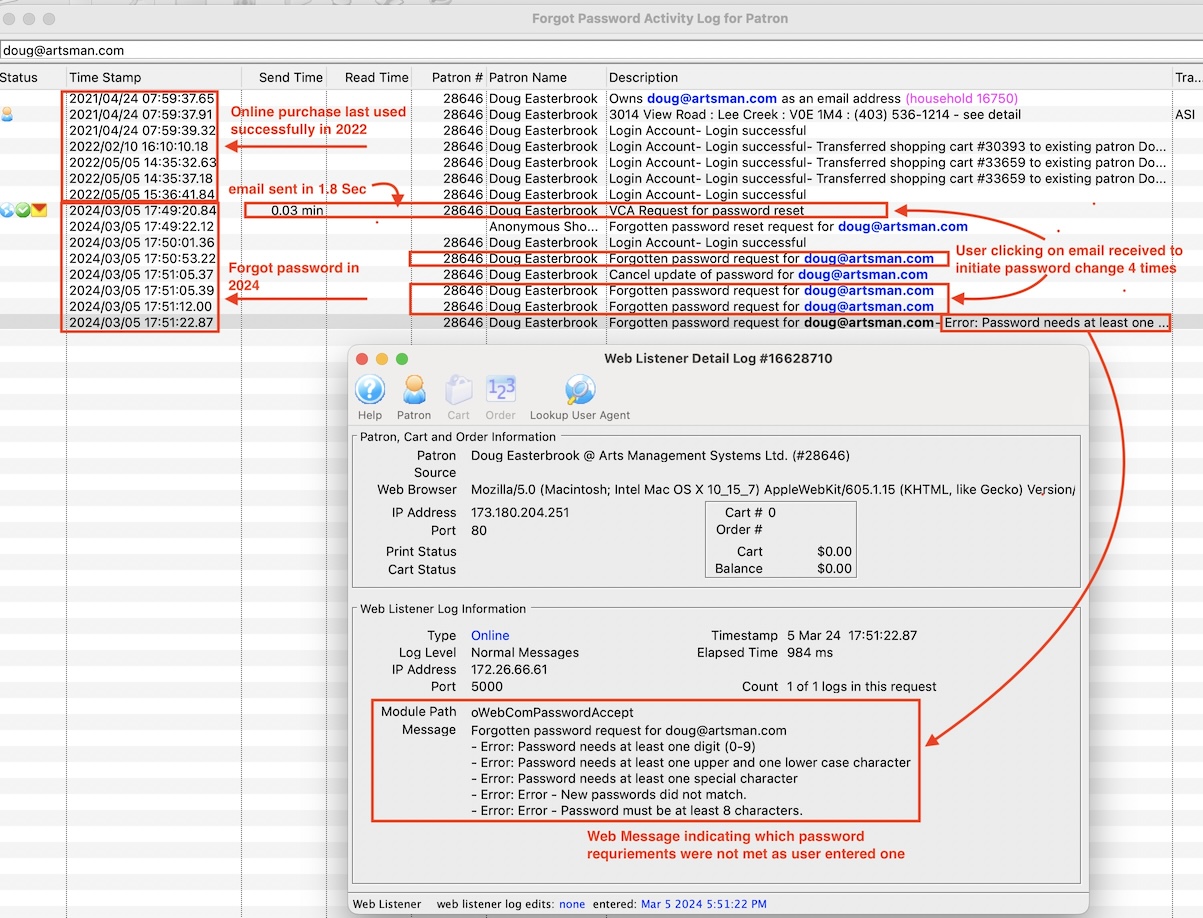This screenshot has width=1203, height=918.
Task: Click the Online type link in Web Listener Log Information
Action: click(x=489, y=635)
